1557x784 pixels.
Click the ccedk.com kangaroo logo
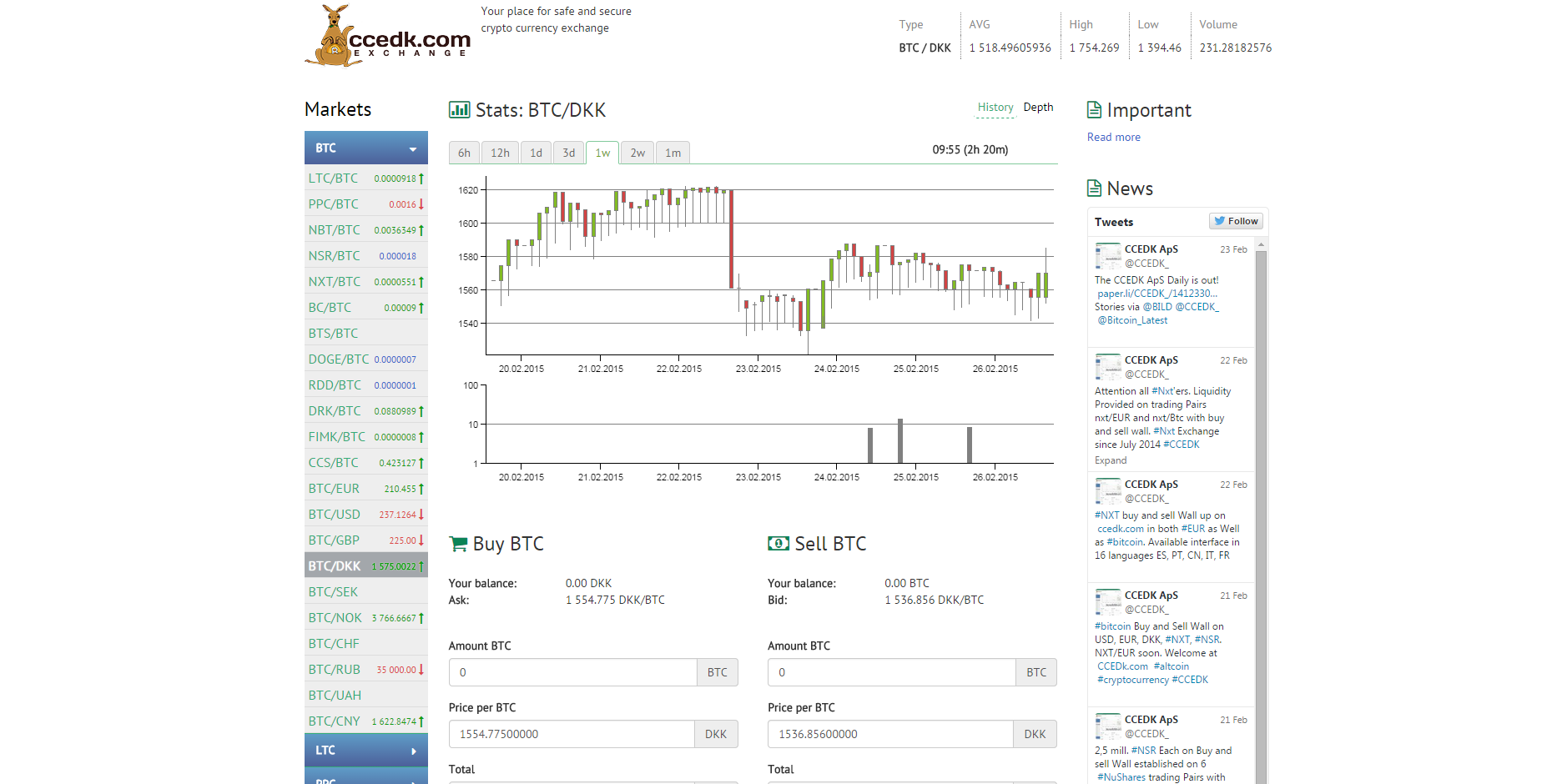[388, 36]
